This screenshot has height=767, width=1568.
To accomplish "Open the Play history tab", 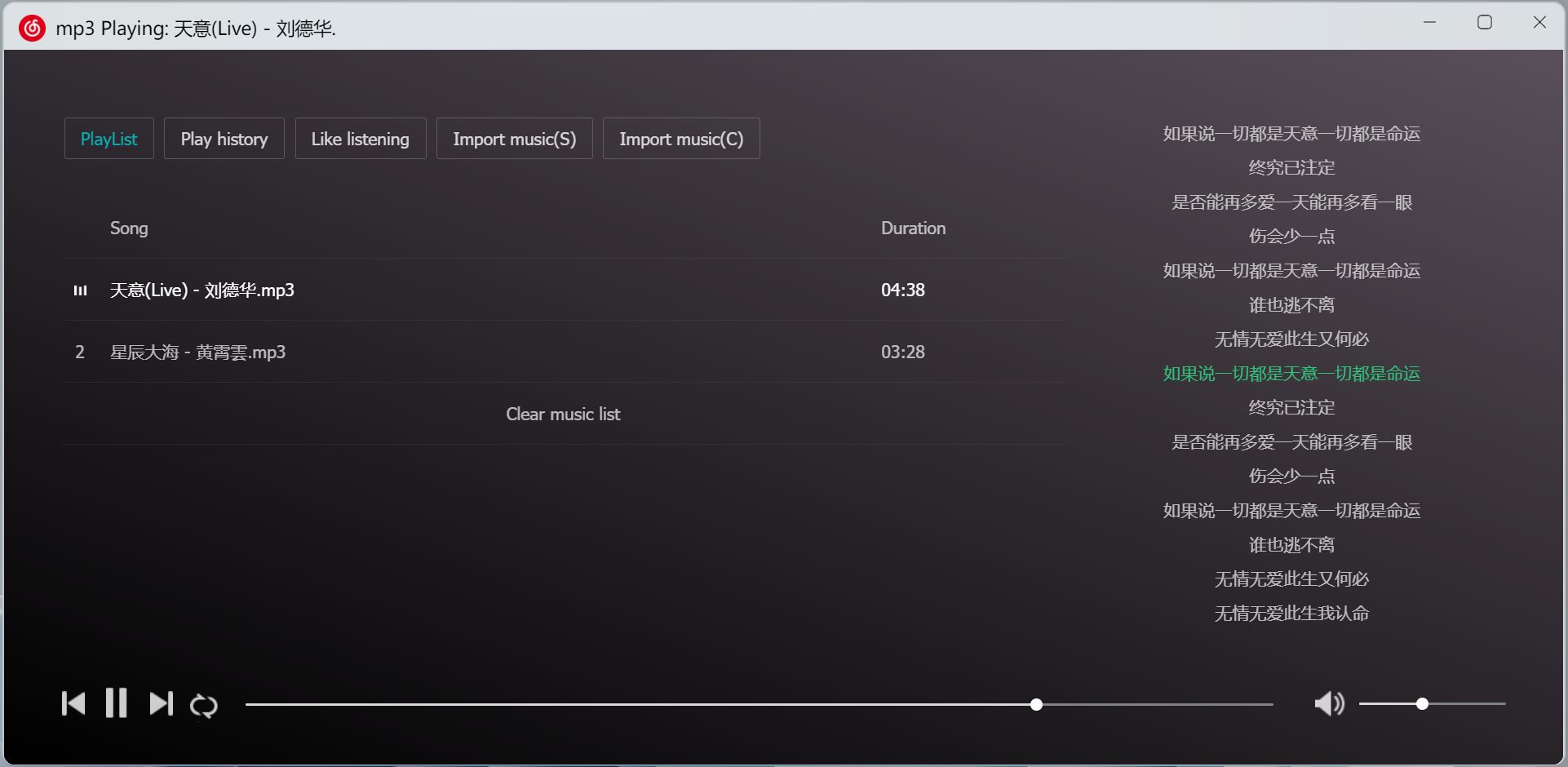I will click(x=224, y=139).
